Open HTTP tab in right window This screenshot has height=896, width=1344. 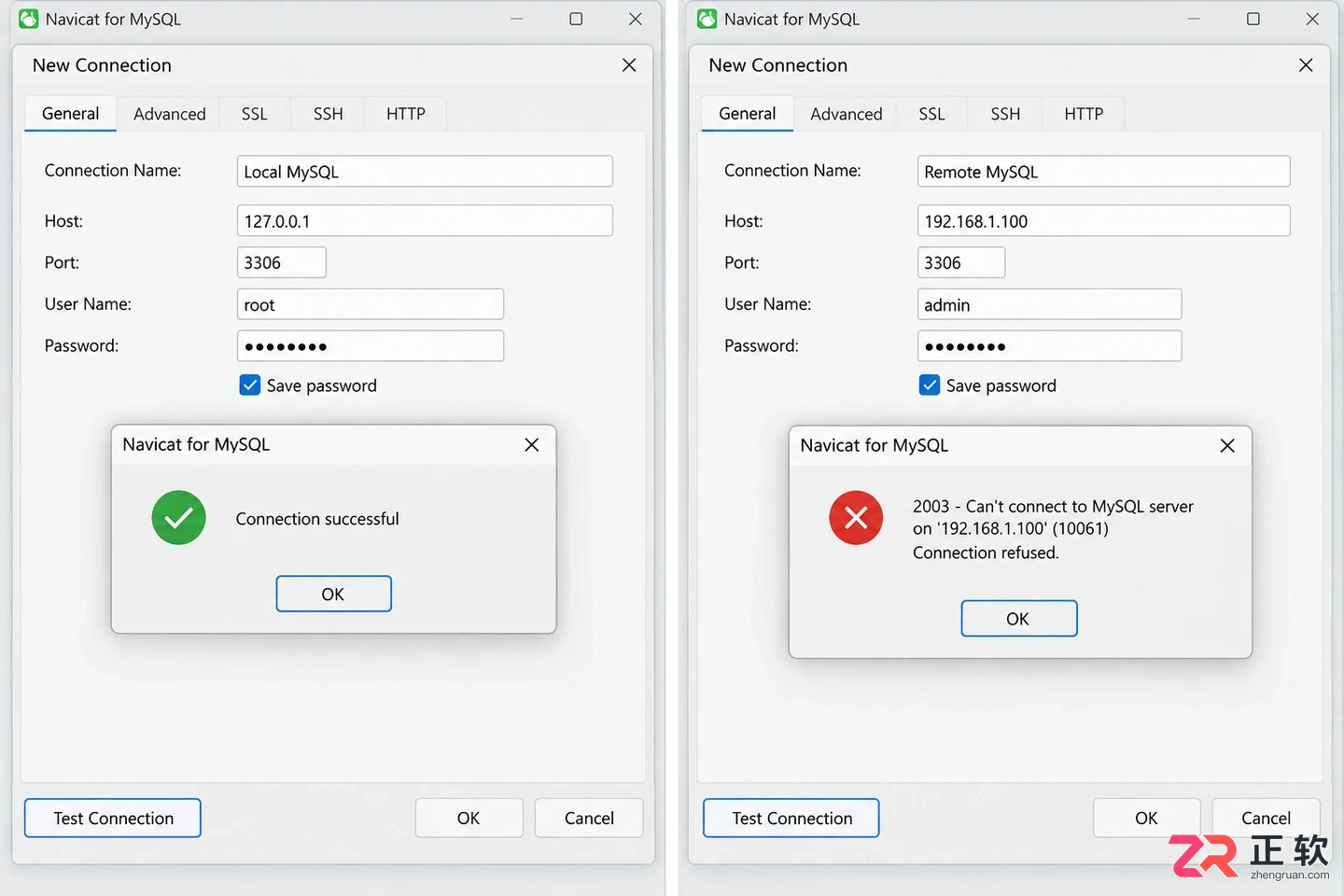(x=1084, y=114)
